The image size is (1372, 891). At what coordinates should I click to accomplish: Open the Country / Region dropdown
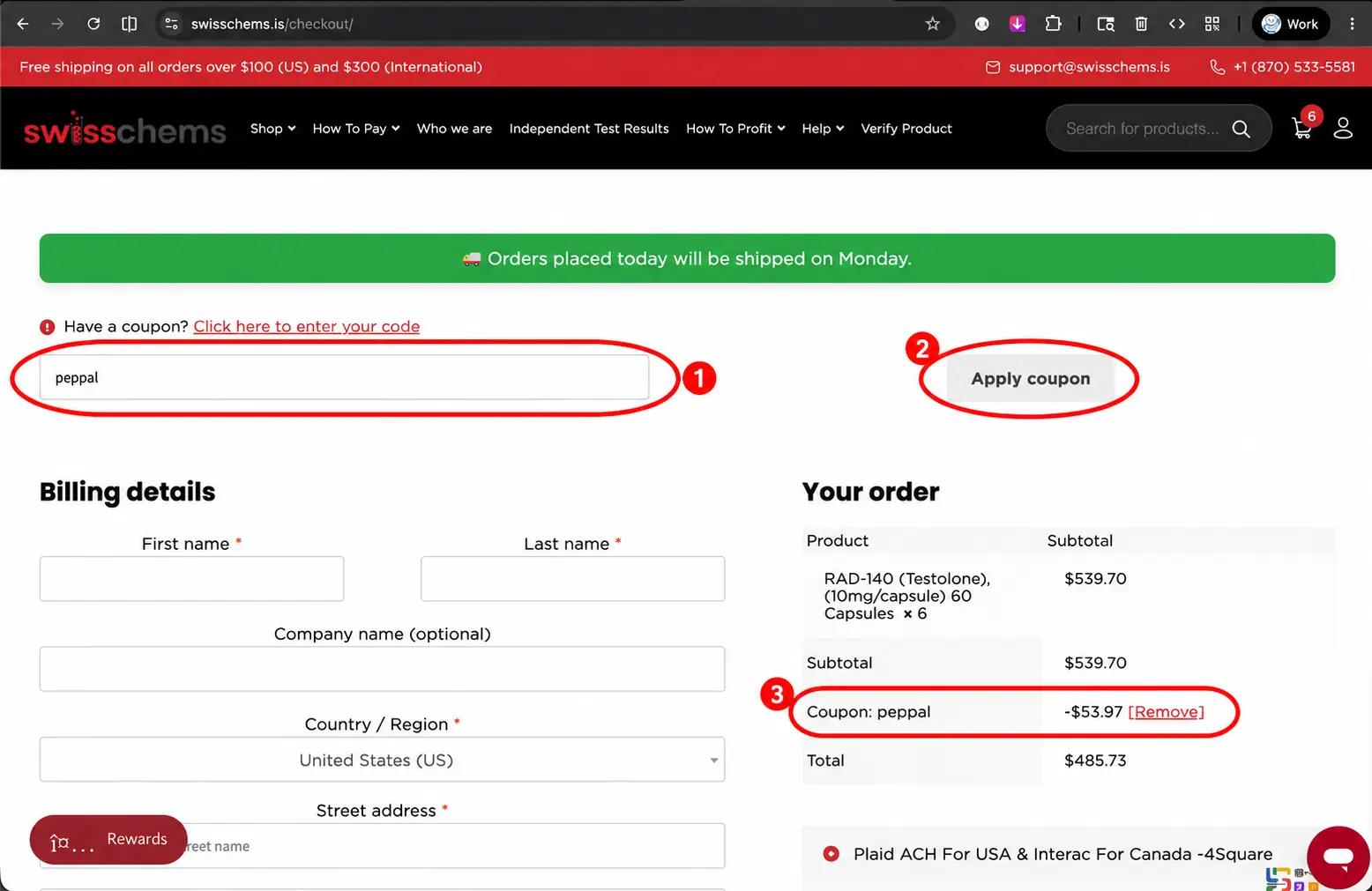point(382,760)
